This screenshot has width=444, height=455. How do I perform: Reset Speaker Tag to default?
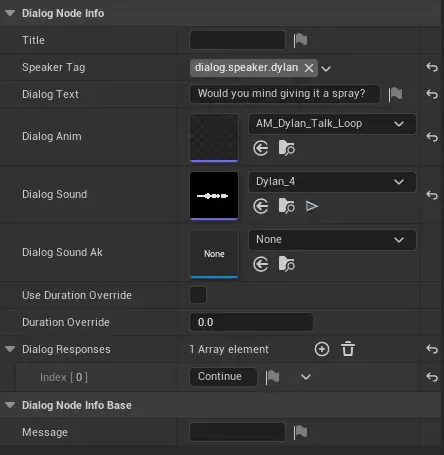[x=432, y=67]
